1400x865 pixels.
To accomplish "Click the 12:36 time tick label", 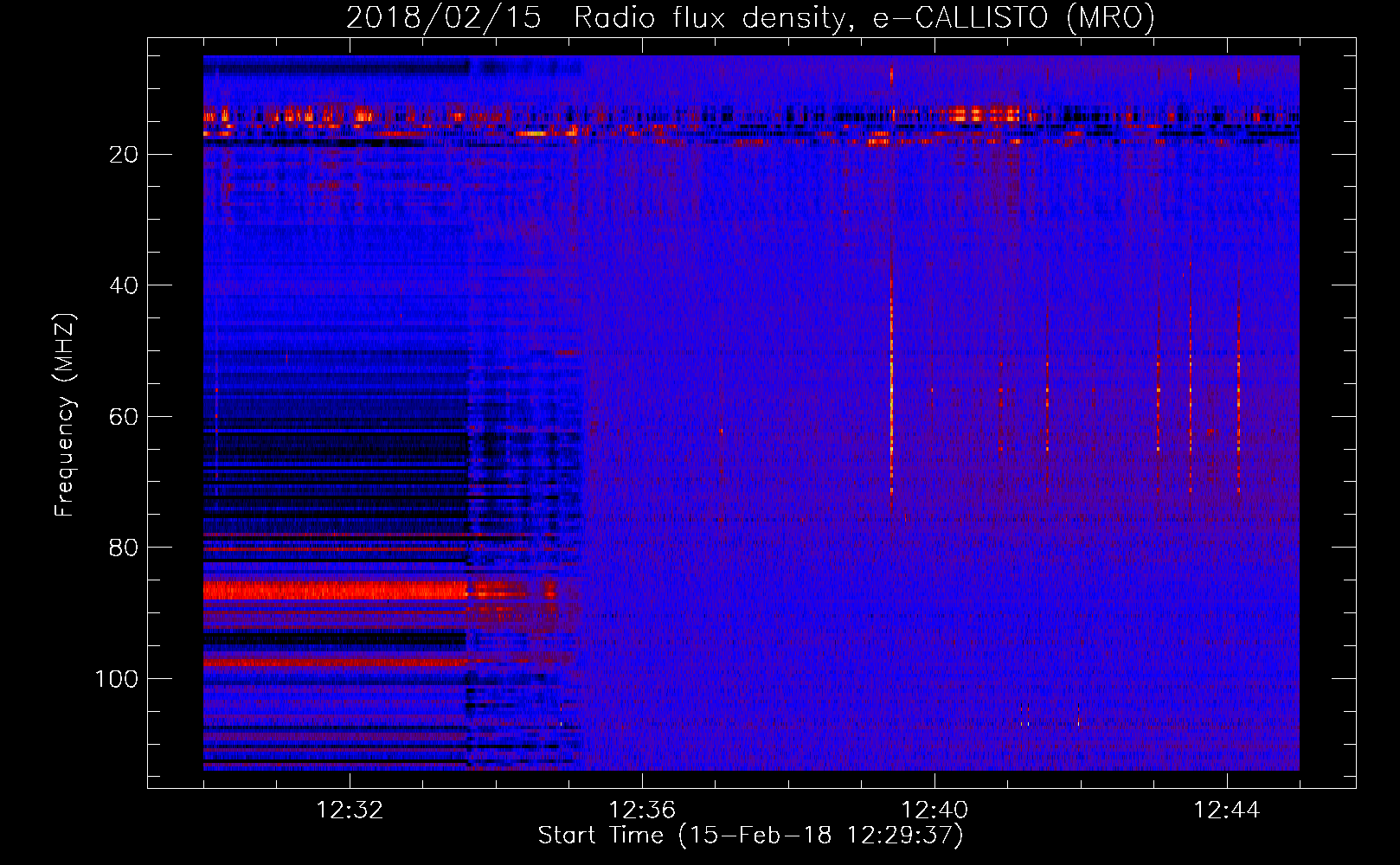I will point(642,810).
